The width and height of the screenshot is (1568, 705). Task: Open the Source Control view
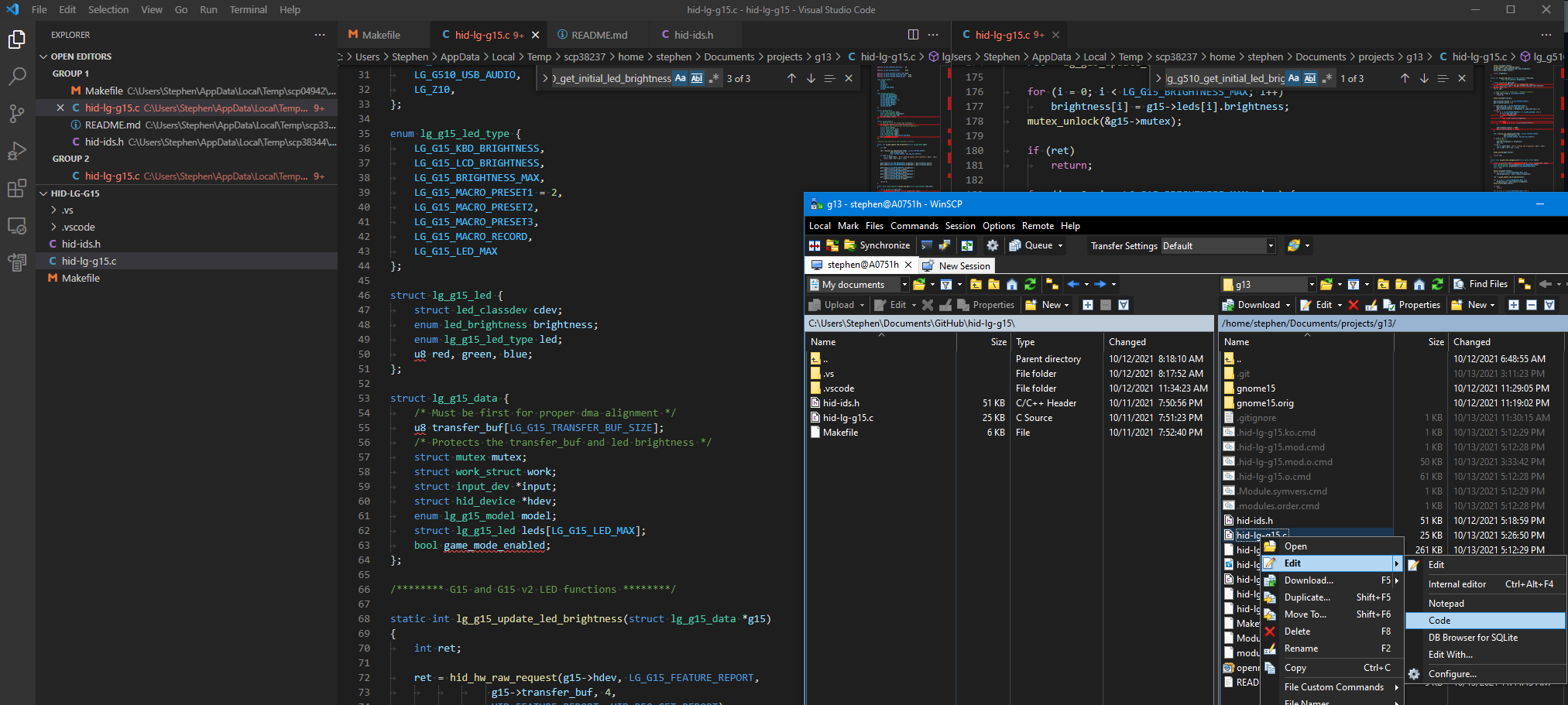coord(17,114)
